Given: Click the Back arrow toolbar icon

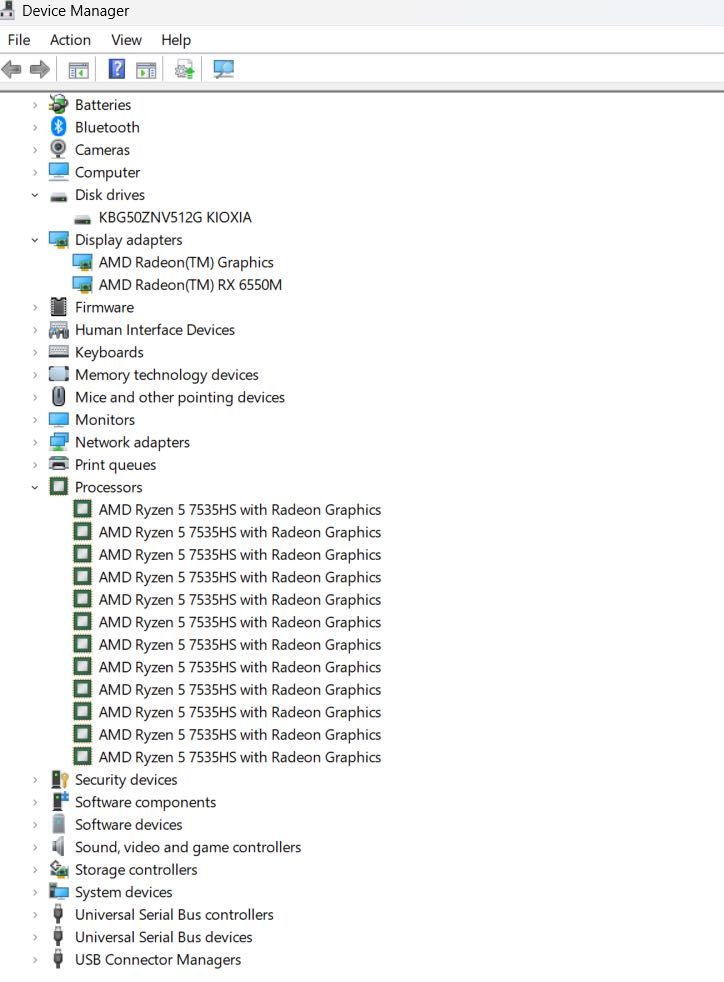Looking at the screenshot, I should pyautogui.click(x=11, y=69).
